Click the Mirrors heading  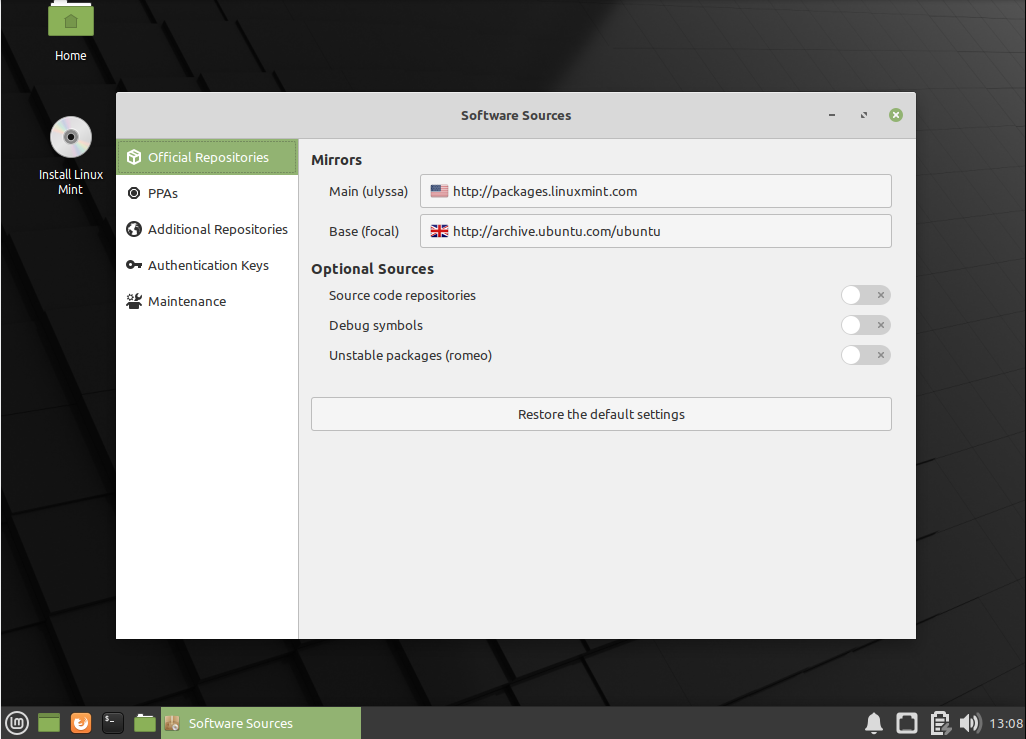(x=336, y=160)
